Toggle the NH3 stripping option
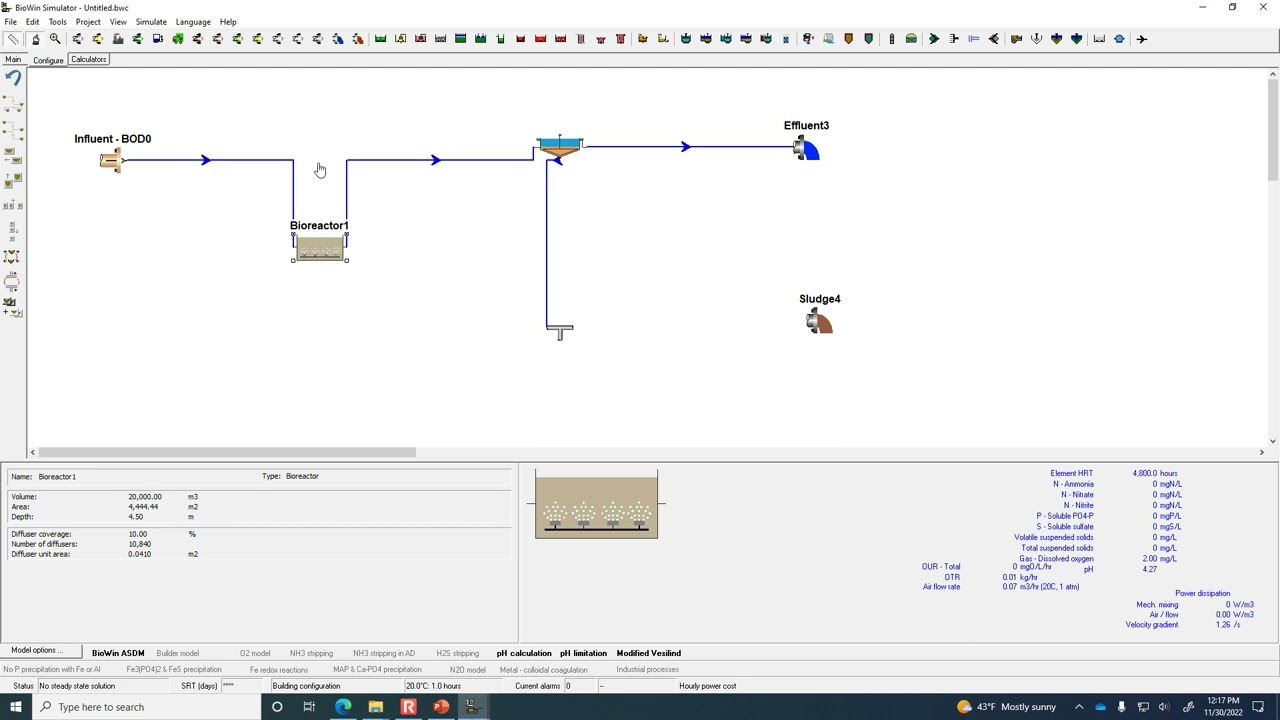Viewport: 1280px width, 720px height. click(311, 653)
